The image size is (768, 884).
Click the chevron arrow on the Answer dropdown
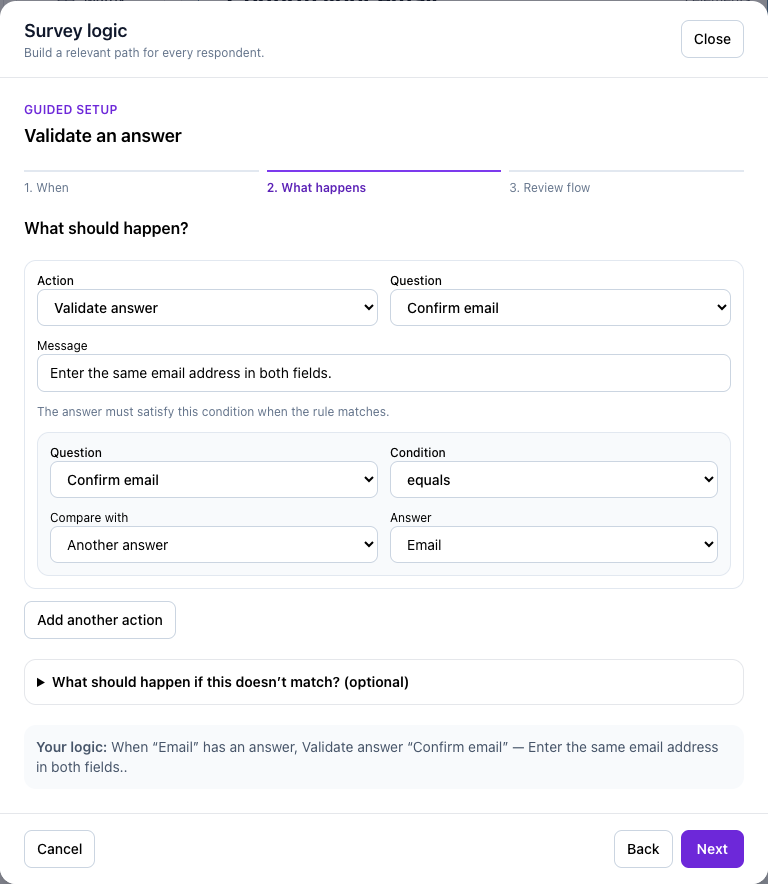709,544
